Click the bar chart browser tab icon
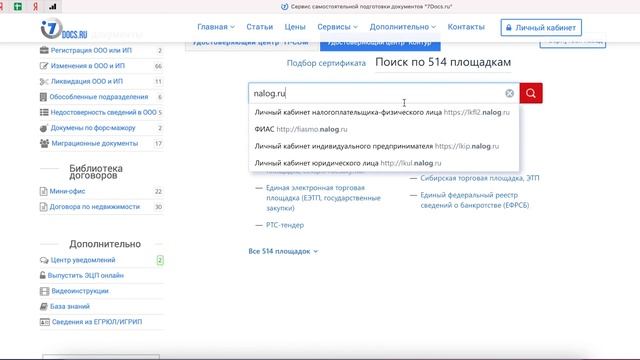Screen dimensions: 640x360 (x=53, y=6)
